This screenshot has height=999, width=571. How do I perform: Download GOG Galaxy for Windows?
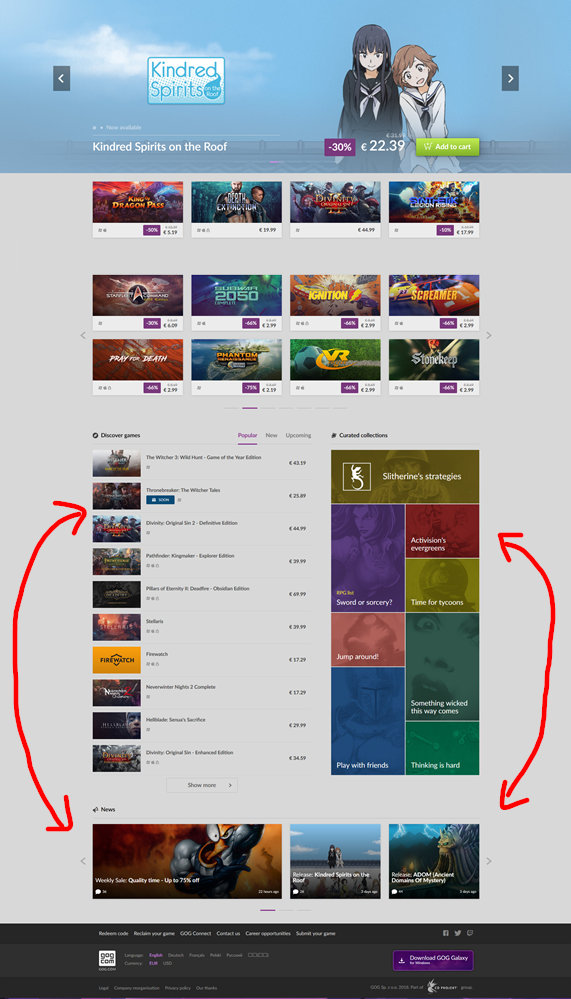tap(433, 960)
